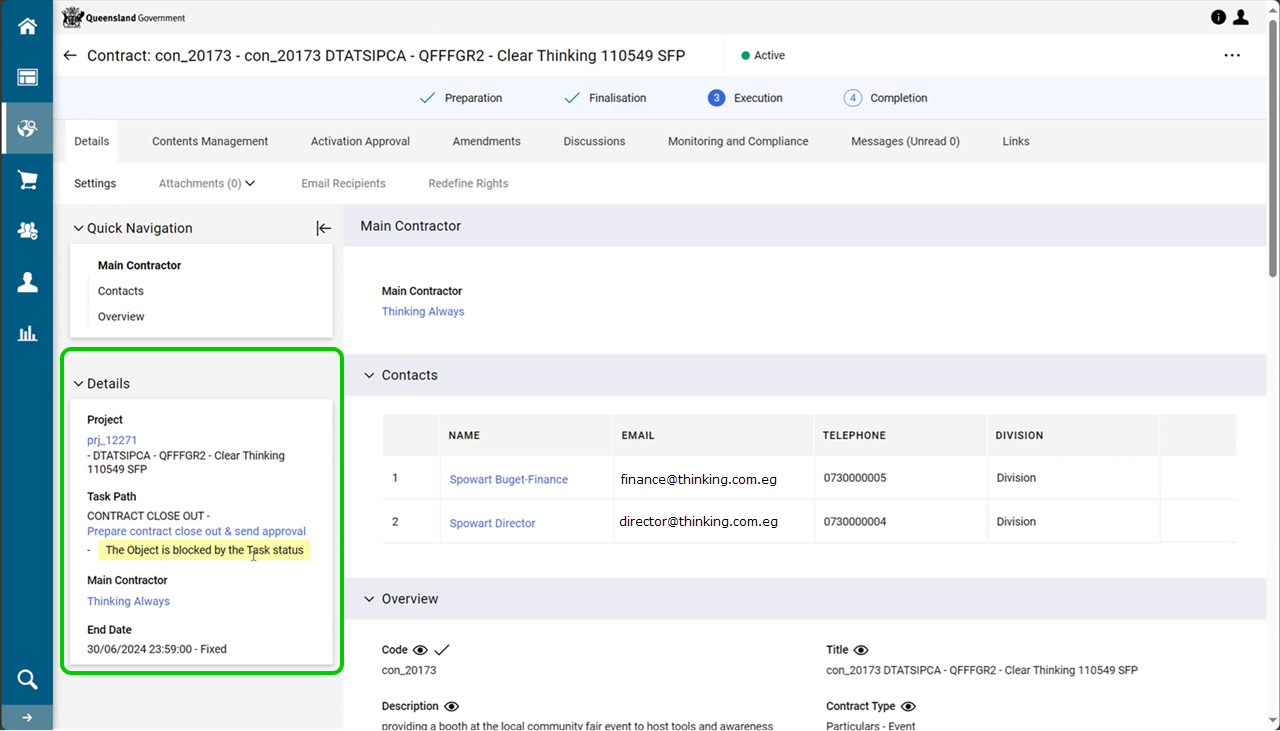Open the Home icon in sidebar
Screen dimensions: 1280x731
pos(27,27)
